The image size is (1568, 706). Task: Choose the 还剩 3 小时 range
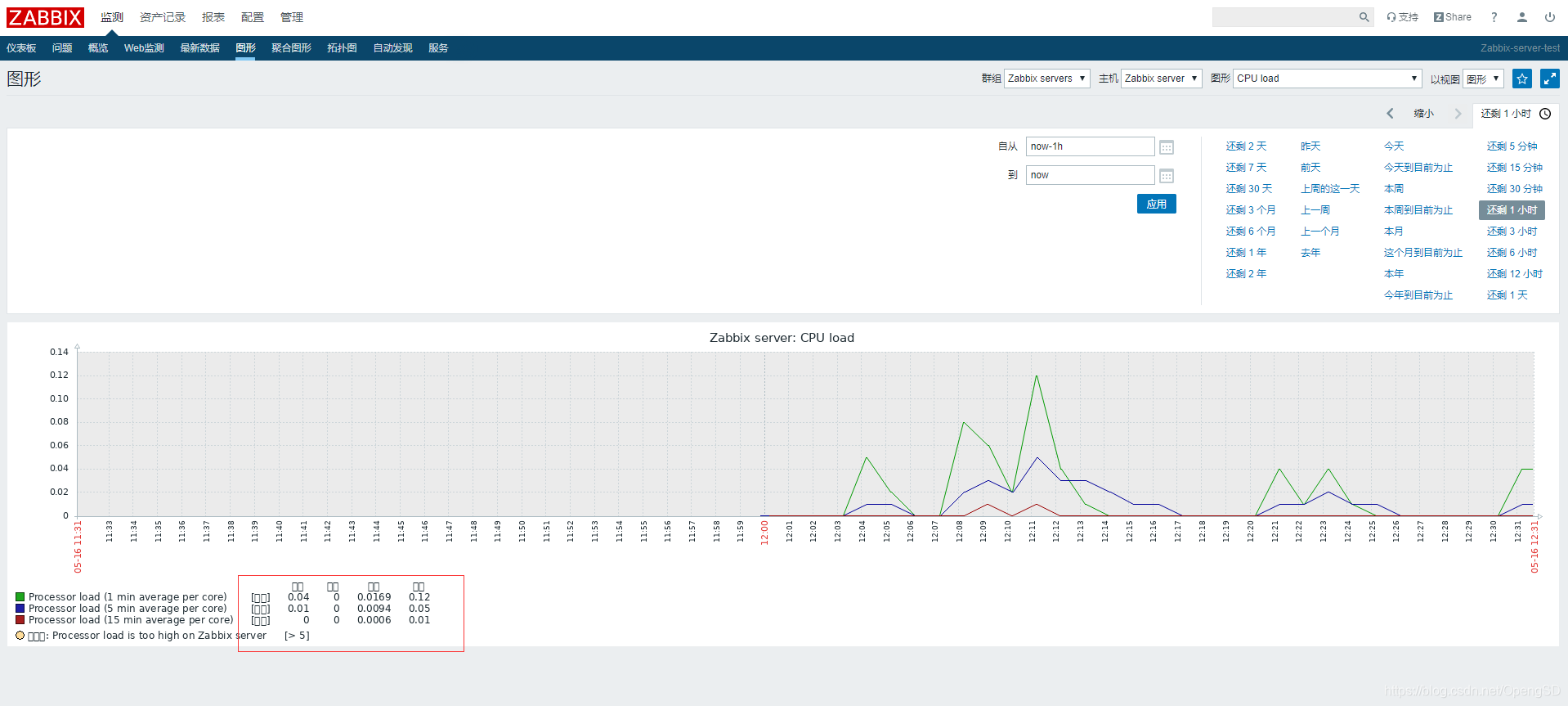pos(1512,232)
